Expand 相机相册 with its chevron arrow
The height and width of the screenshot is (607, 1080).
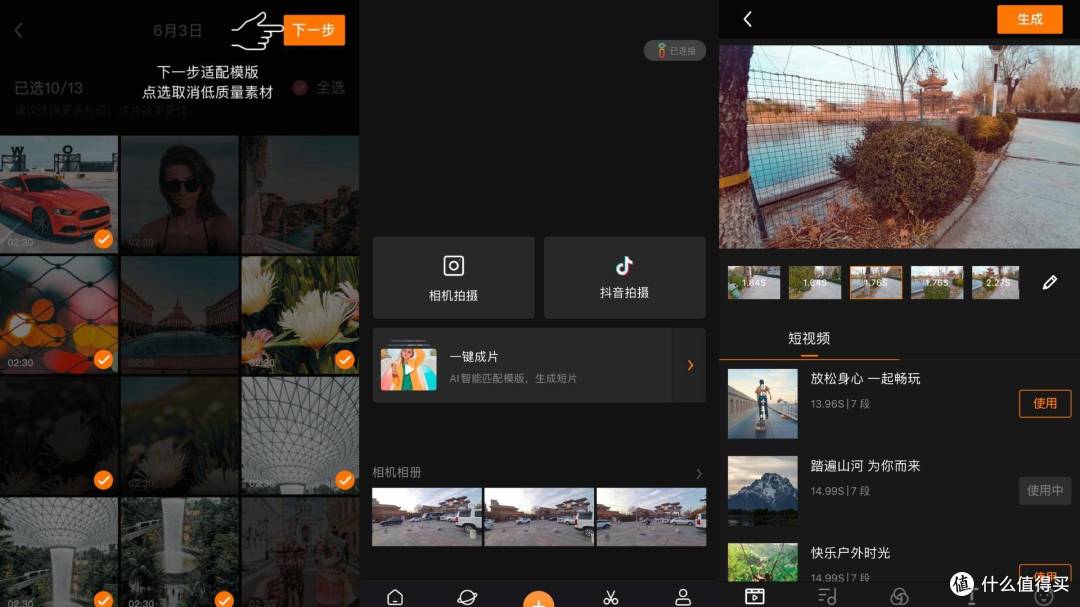click(x=698, y=473)
